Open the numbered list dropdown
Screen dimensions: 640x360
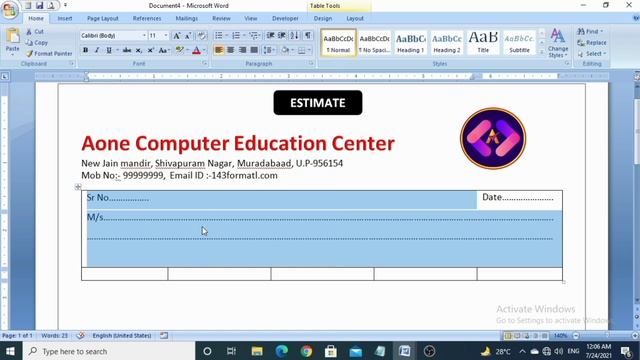coord(244,36)
